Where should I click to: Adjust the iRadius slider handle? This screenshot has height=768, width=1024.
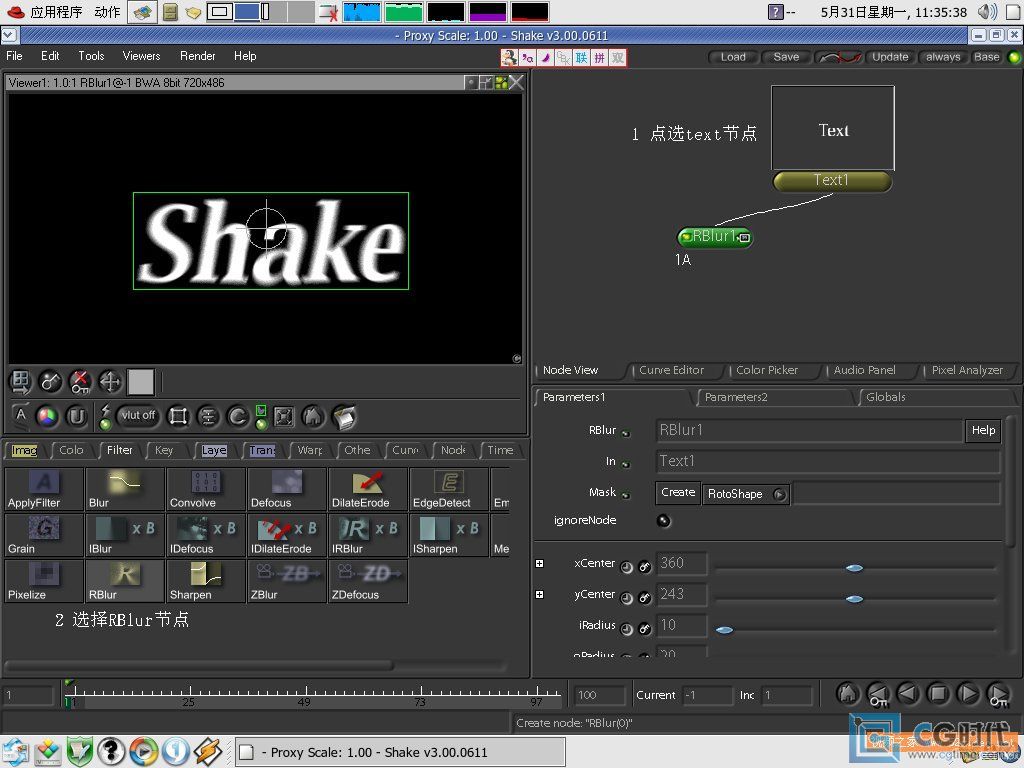point(724,630)
